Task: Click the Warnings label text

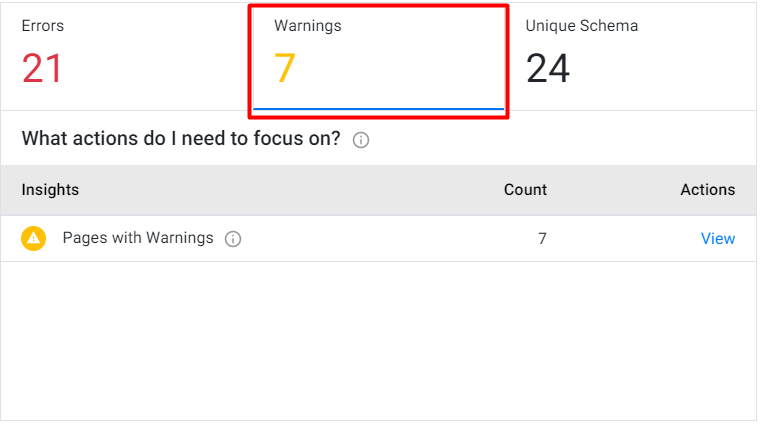Action: pyautogui.click(x=307, y=26)
